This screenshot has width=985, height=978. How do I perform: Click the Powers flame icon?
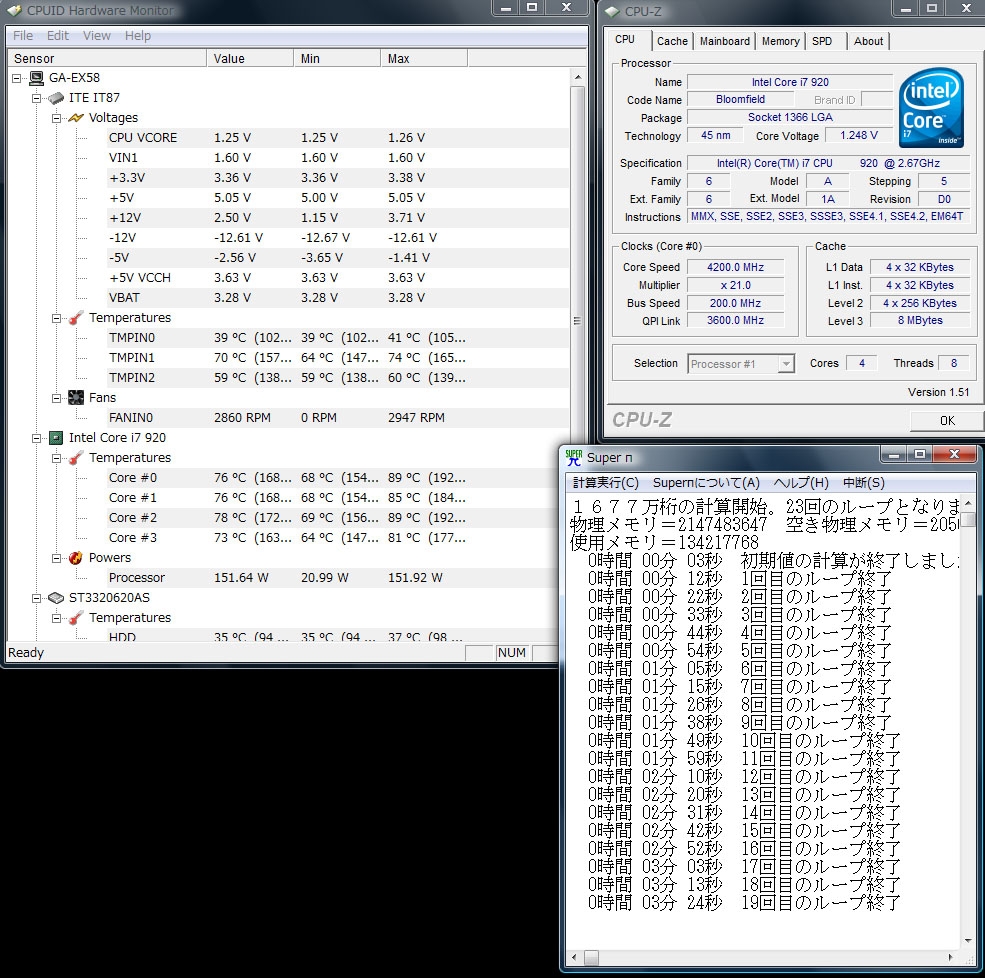click(76, 558)
